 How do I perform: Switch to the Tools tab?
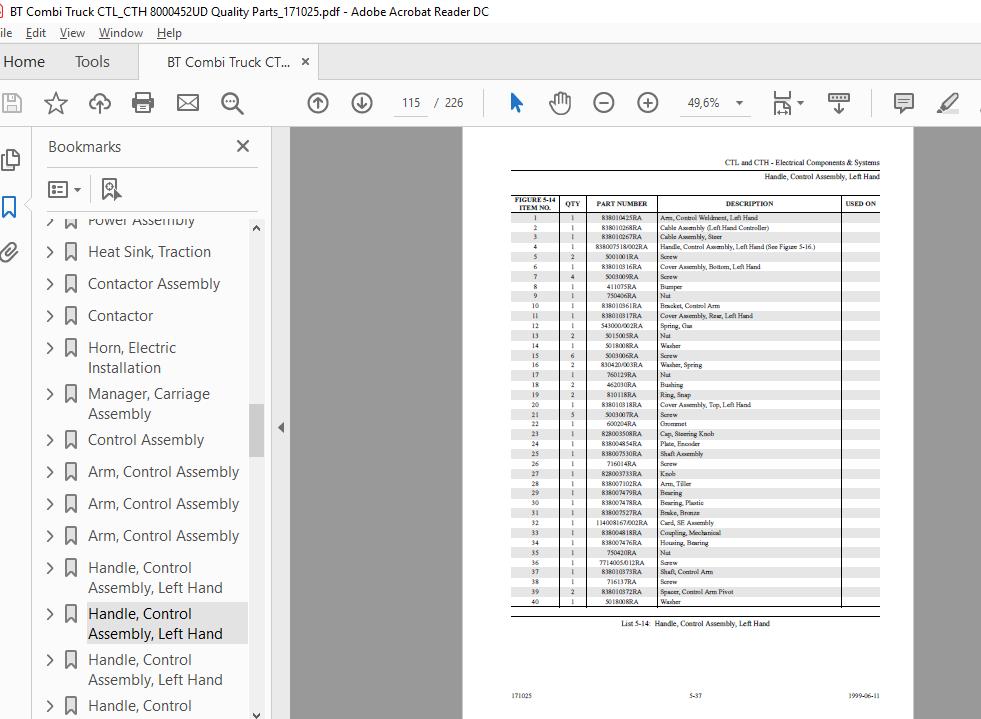pyautogui.click(x=92, y=62)
